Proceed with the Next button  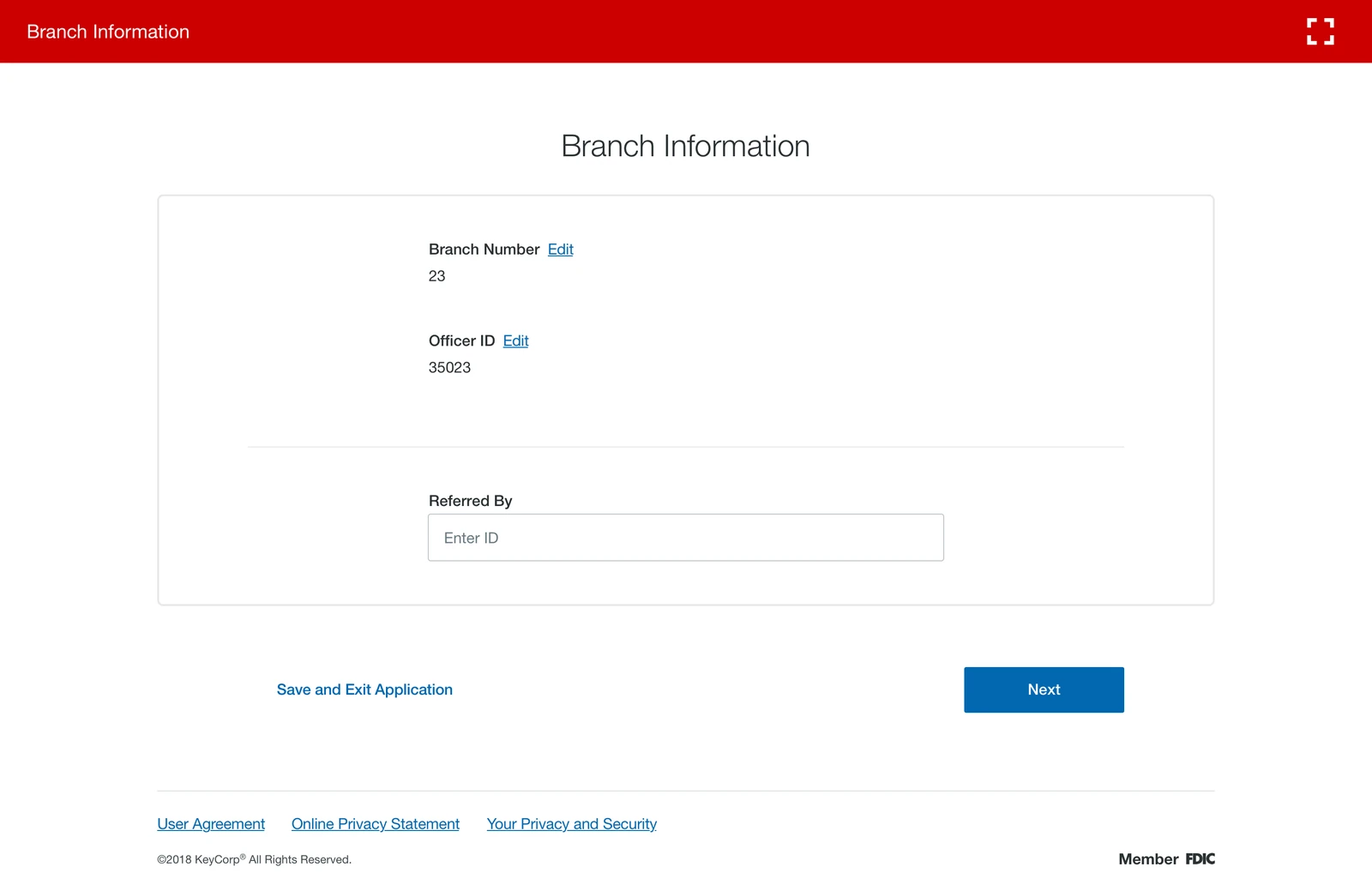pyautogui.click(x=1044, y=689)
